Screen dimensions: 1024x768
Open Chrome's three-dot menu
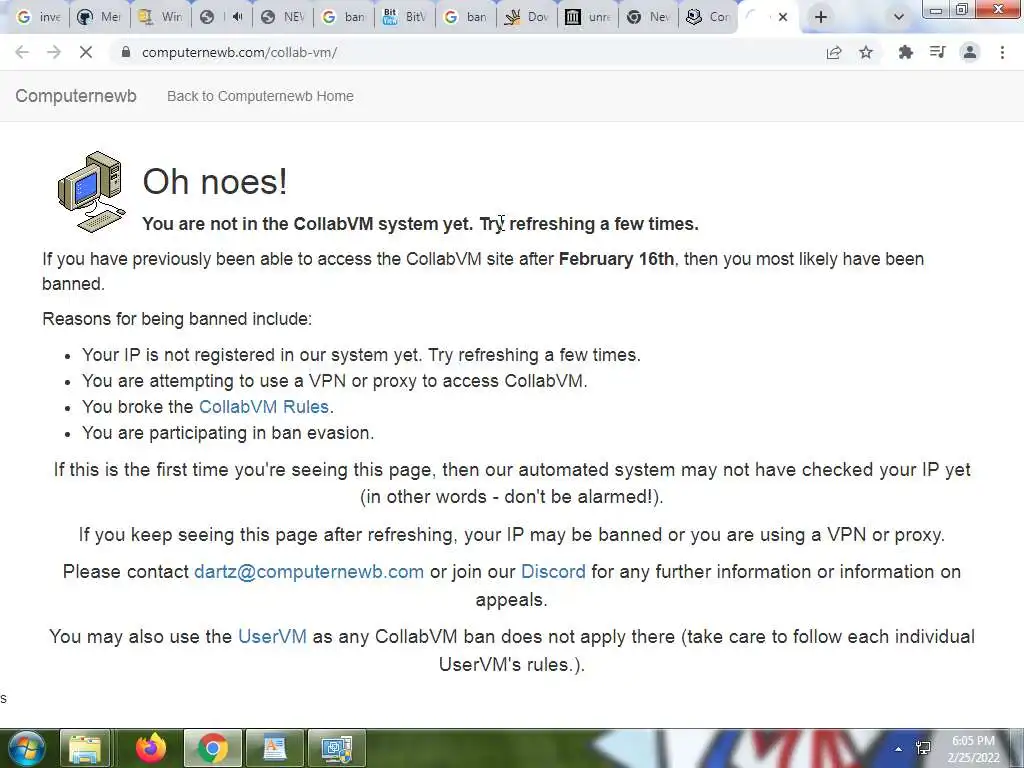[1002, 52]
